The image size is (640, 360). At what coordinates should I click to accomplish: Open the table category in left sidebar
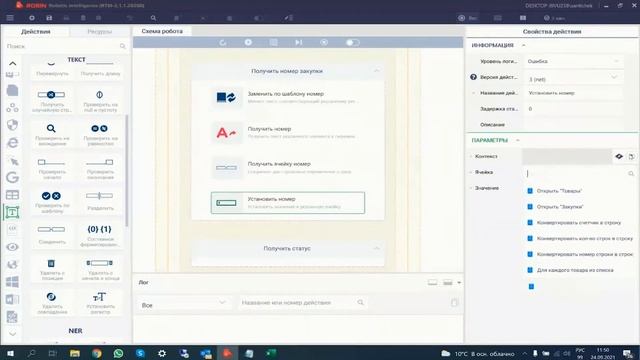[12, 195]
